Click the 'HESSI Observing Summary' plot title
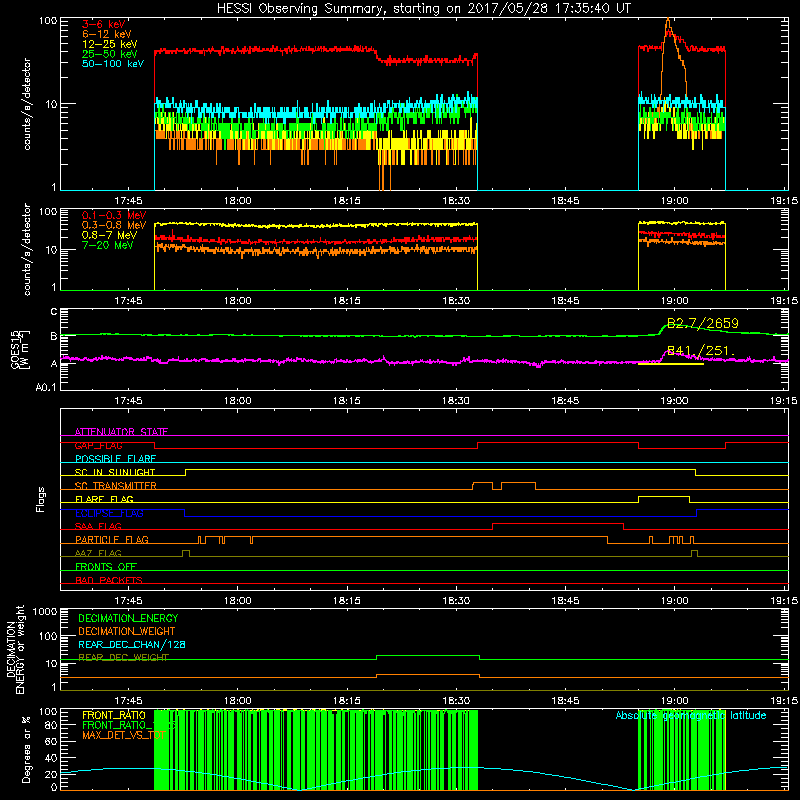This screenshot has height=800, width=800. coord(424,8)
